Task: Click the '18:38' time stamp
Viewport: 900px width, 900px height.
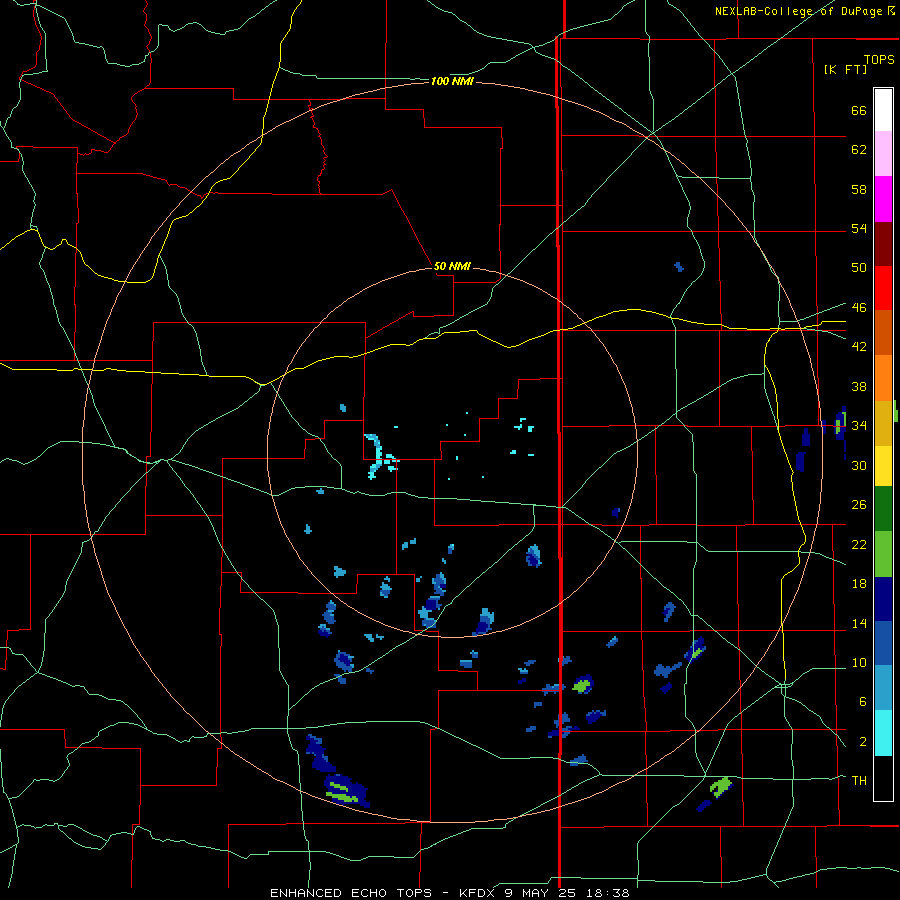Action: pos(608,893)
